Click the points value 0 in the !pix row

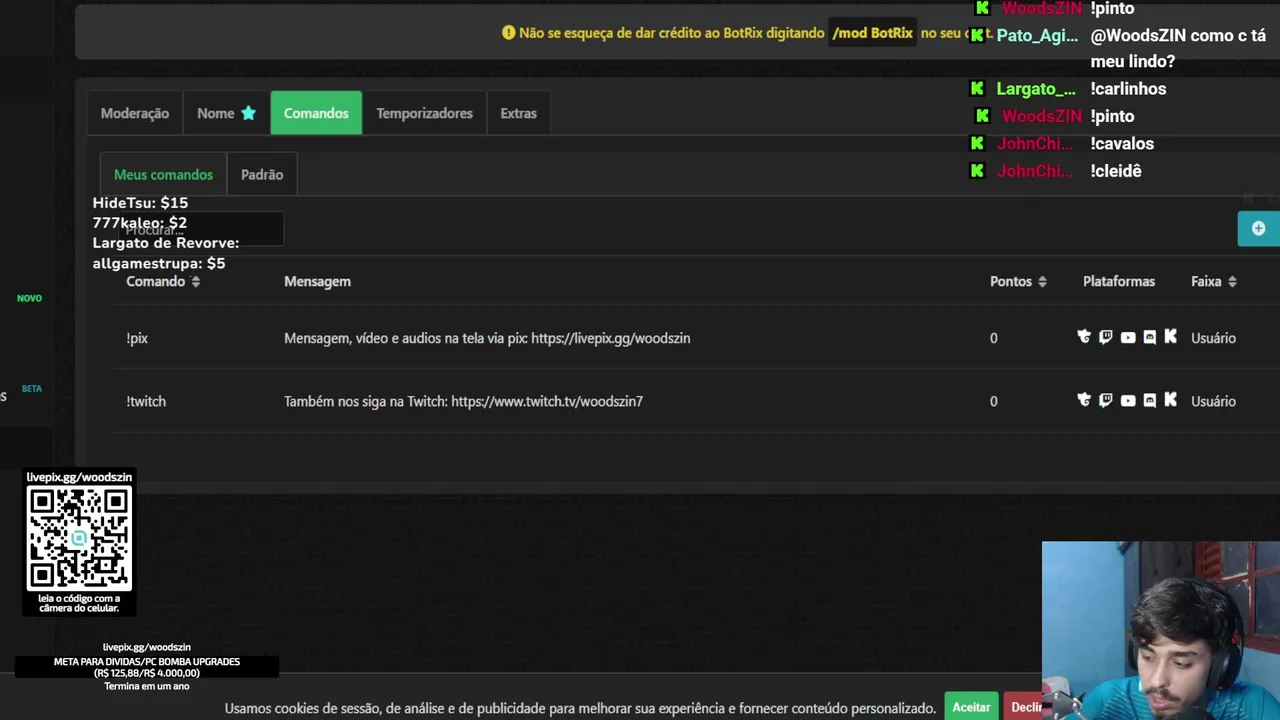pyautogui.click(x=993, y=338)
